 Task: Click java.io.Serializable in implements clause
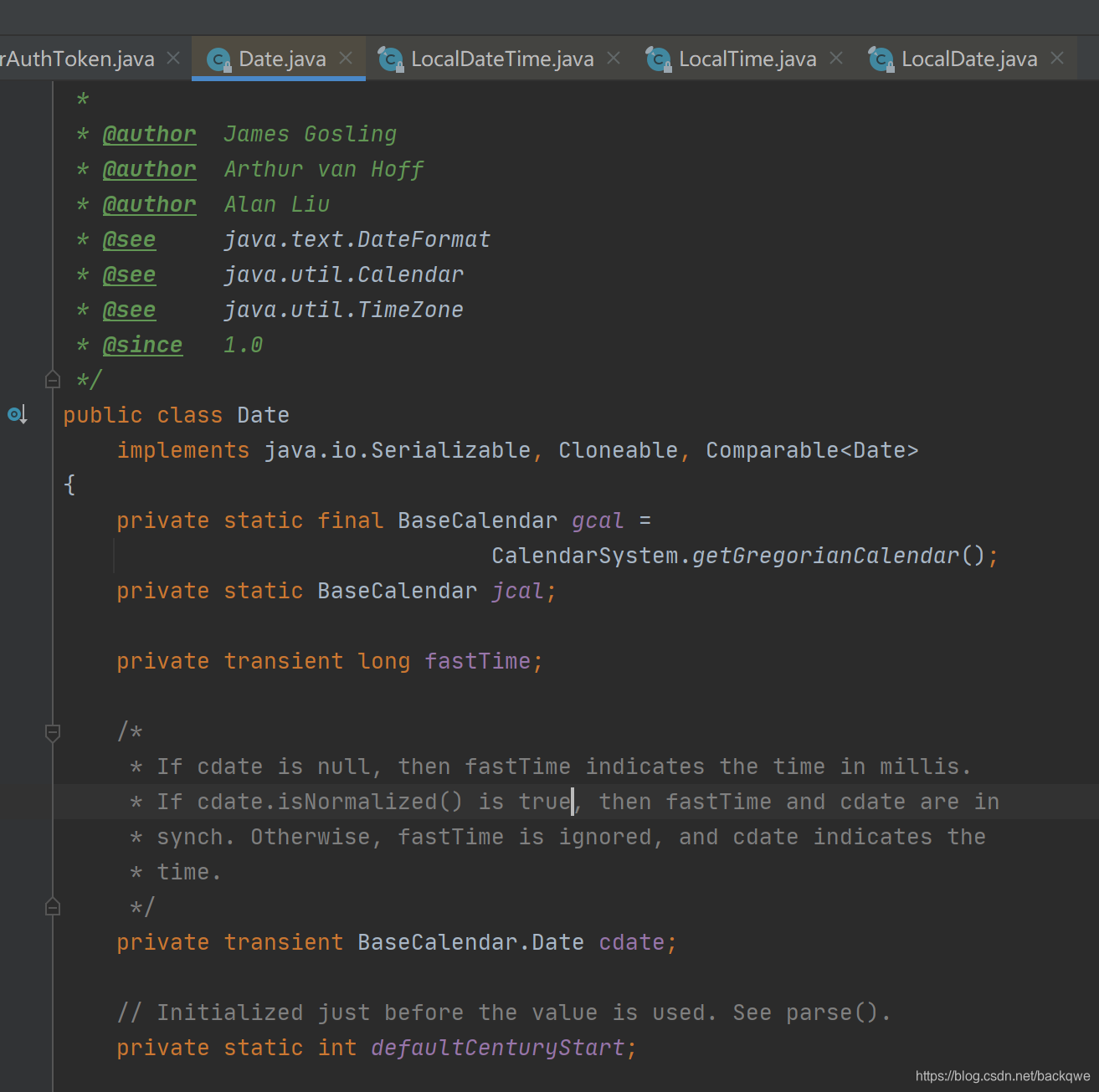pyautogui.click(x=398, y=450)
